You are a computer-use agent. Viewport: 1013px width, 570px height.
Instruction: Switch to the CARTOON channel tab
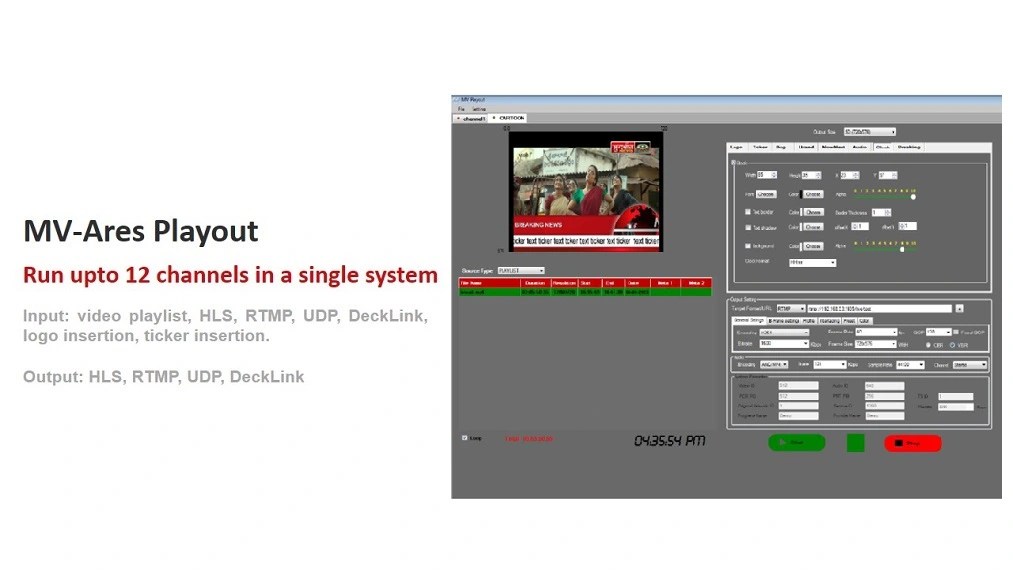point(509,118)
